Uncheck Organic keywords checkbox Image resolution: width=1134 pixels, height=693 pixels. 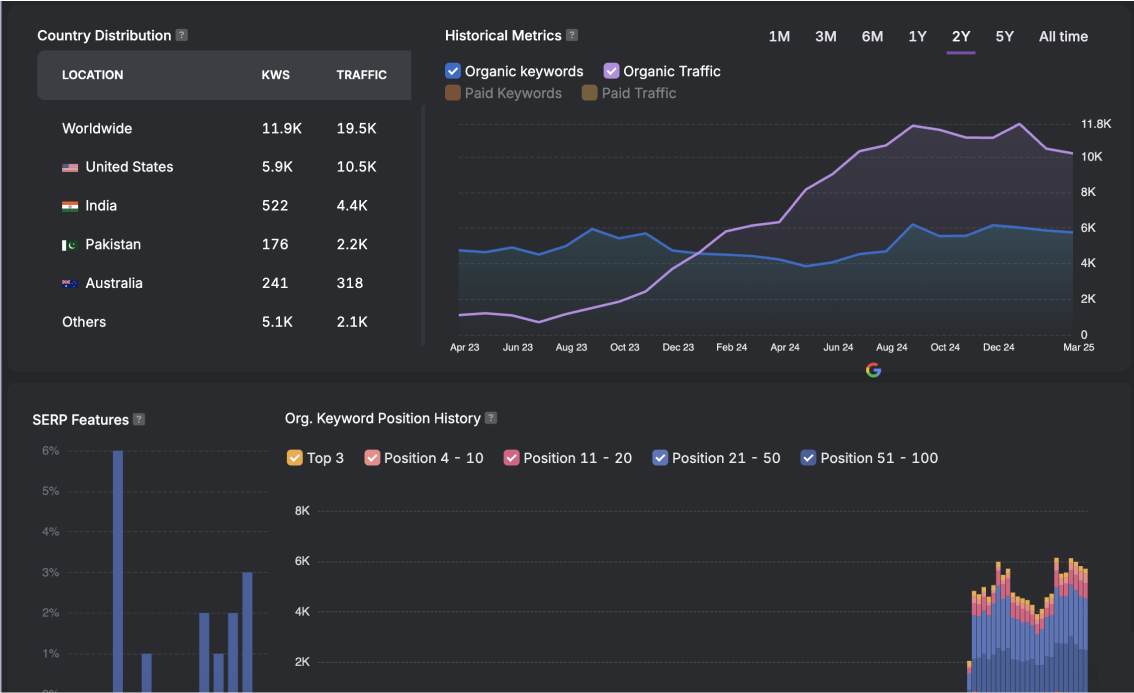pos(453,70)
